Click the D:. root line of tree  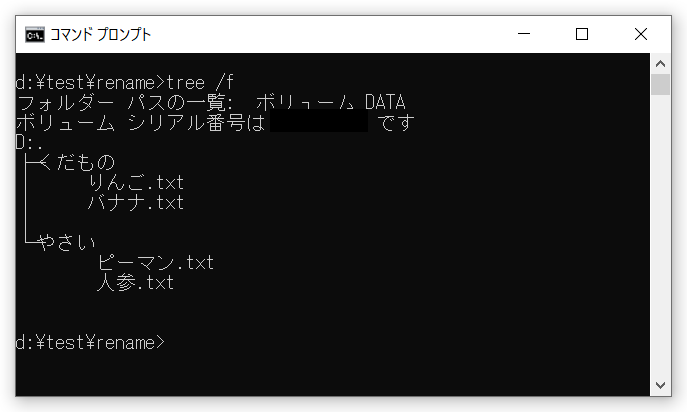click(29, 143)
